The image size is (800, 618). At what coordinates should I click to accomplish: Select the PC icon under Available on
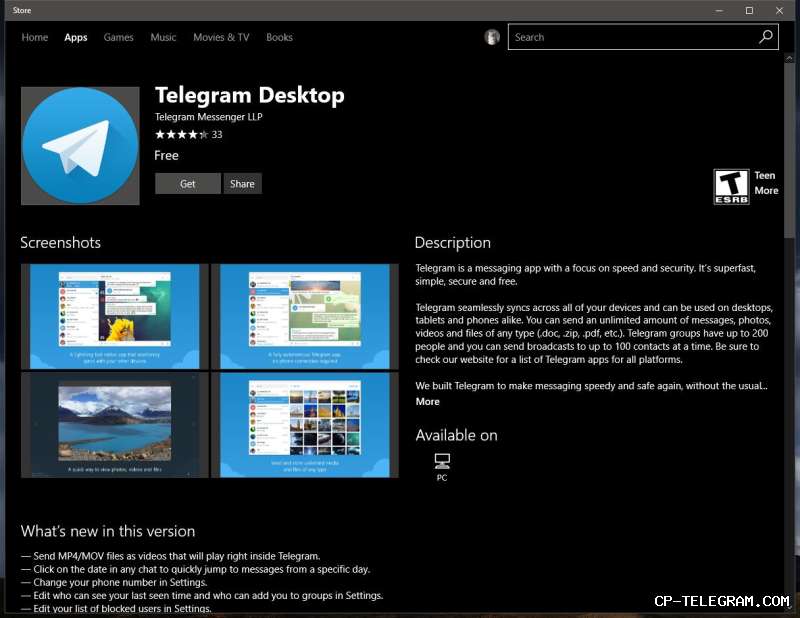[441, 462]
